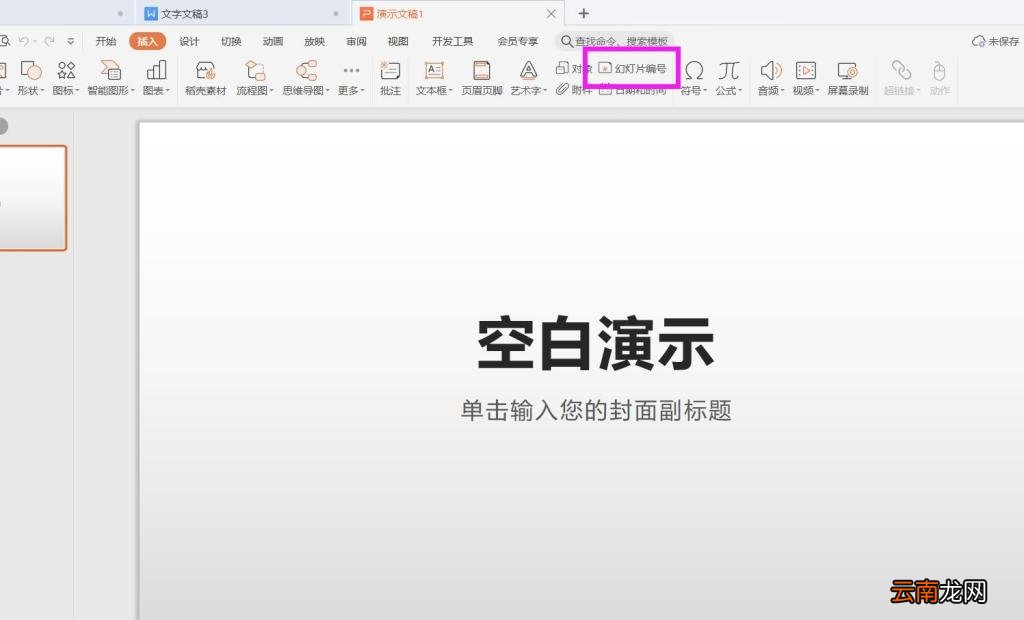Open the 稻壳素材 resource library
The height and width of the screenshot is (620, 1024).
tap(205, 78)
